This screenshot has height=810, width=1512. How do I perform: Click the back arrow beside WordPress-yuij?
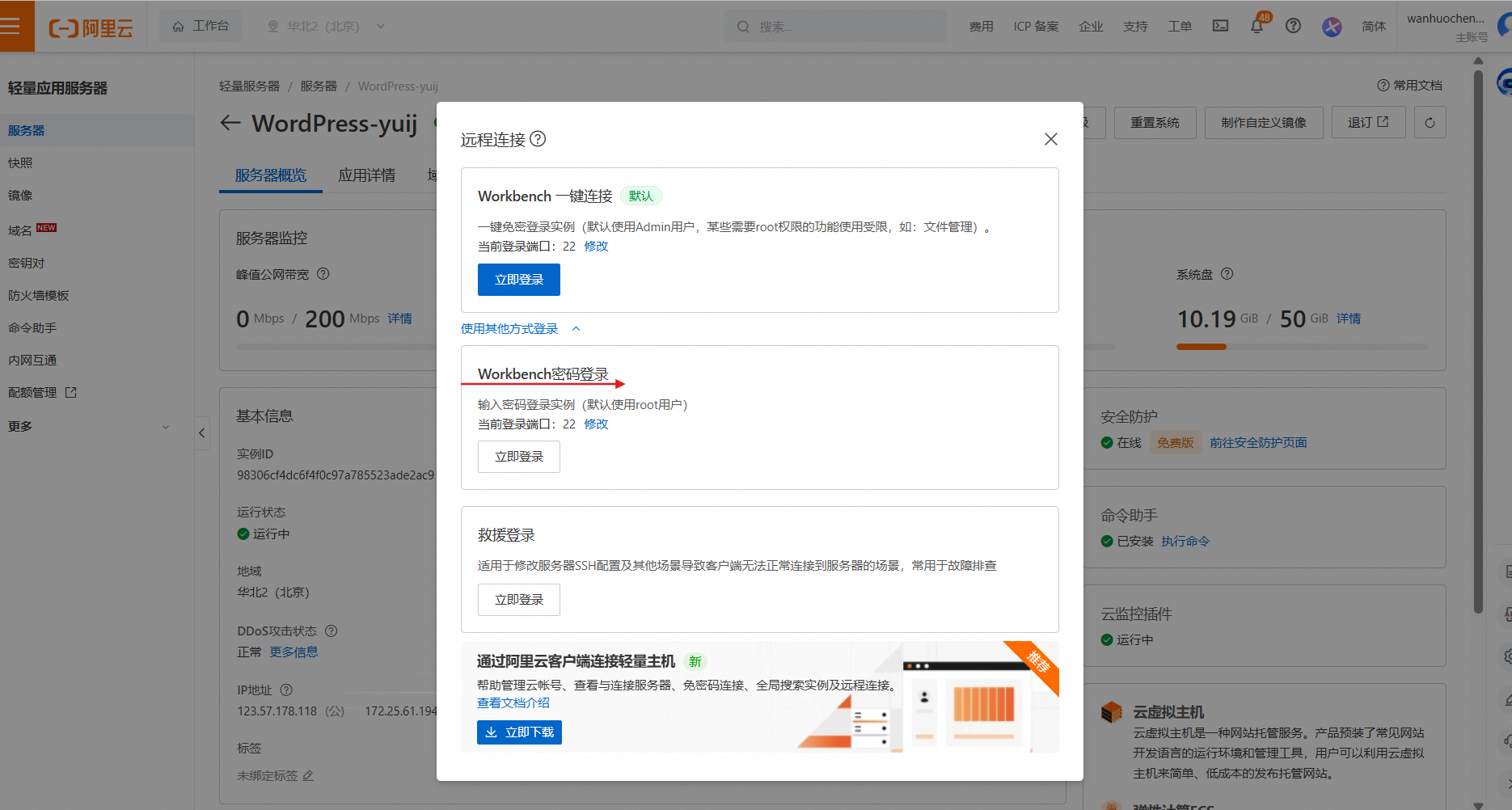[230, 123]
